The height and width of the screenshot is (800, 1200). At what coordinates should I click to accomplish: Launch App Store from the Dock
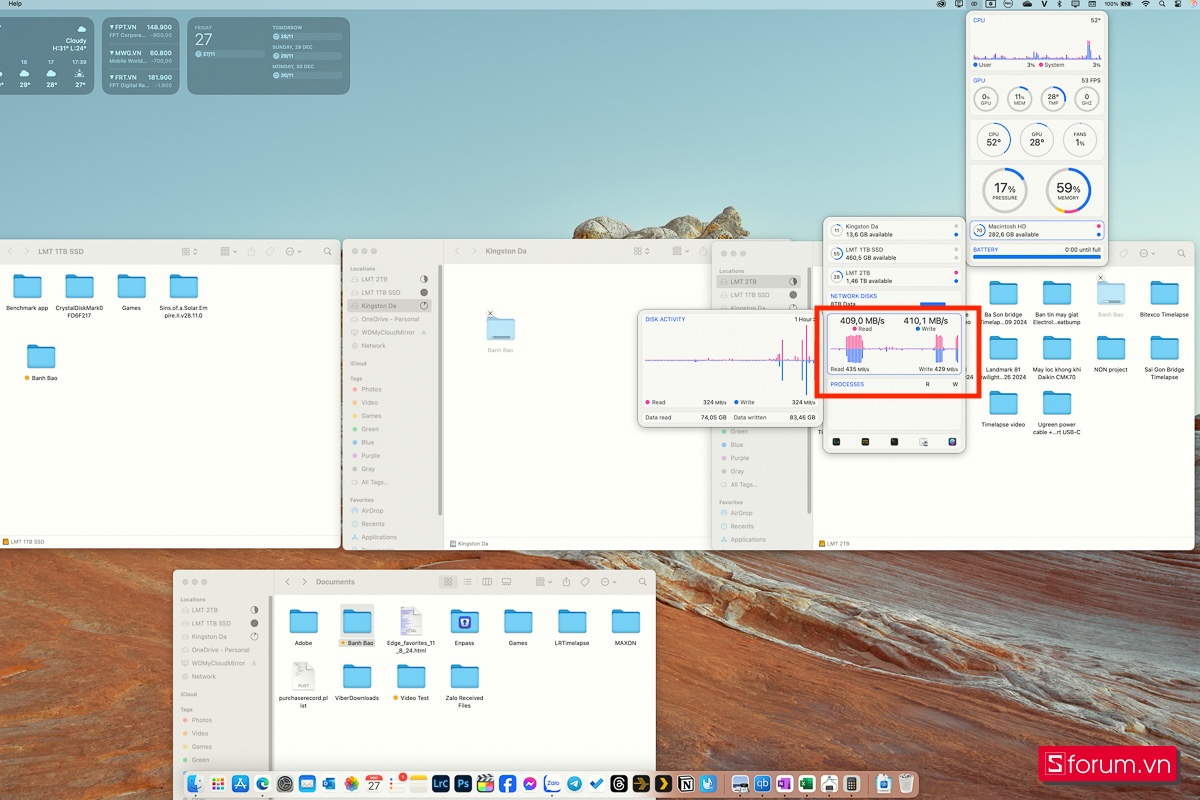coord(240,784)
